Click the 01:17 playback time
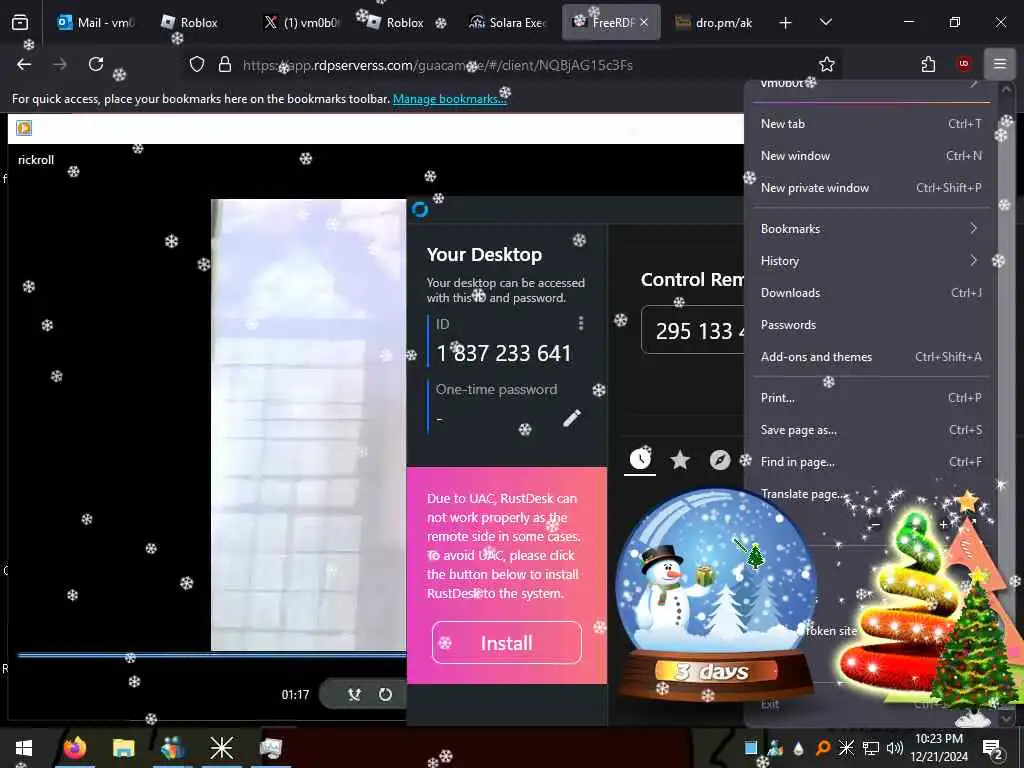Image resolution: width=1024 pixels, height=768 pixels. (x=295, y=694)
